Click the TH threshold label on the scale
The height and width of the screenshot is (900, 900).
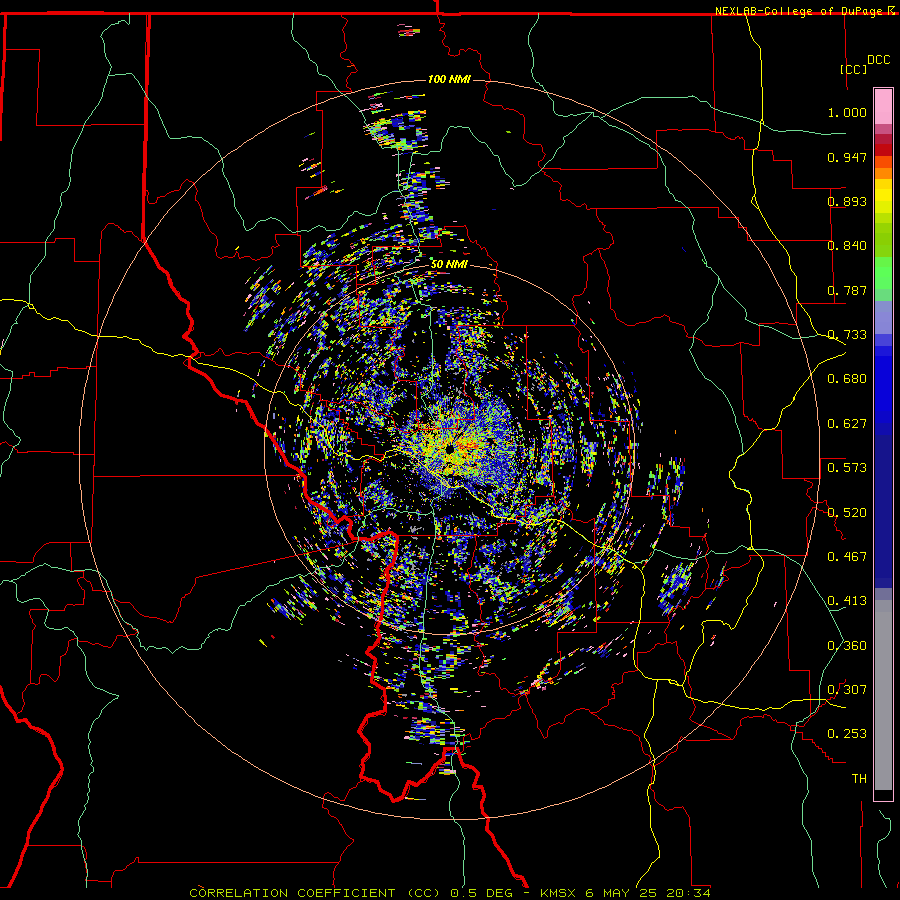859,779
